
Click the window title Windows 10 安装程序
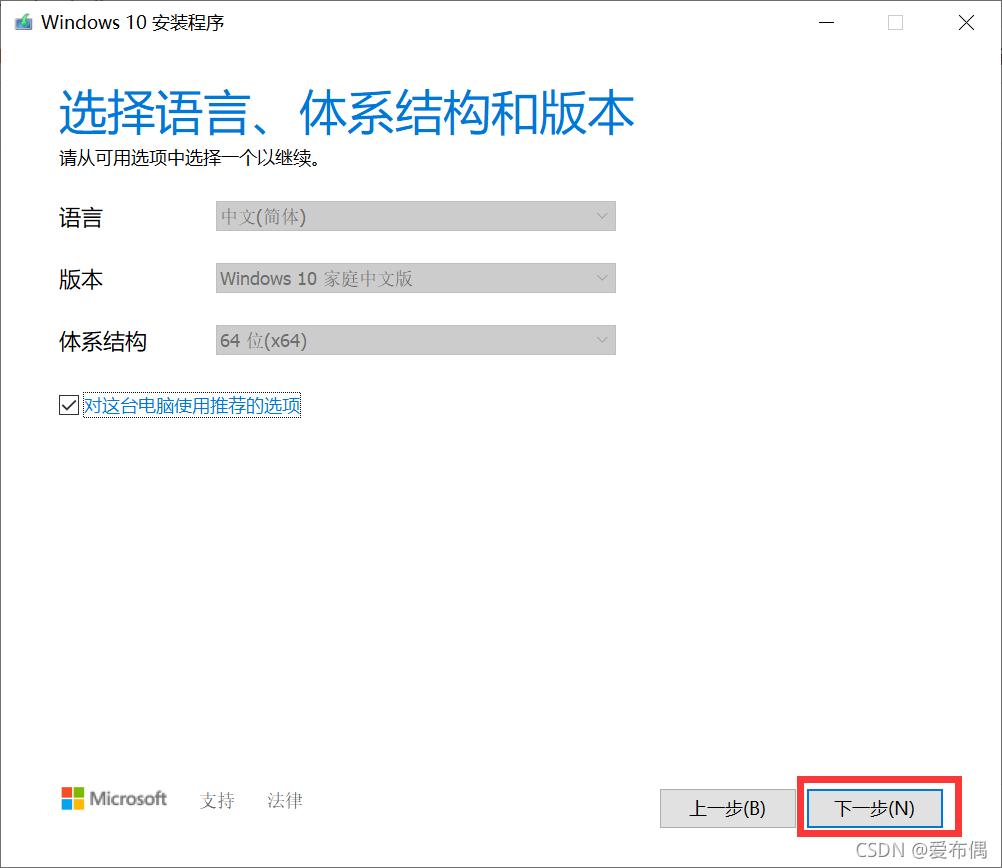(132, 23)
